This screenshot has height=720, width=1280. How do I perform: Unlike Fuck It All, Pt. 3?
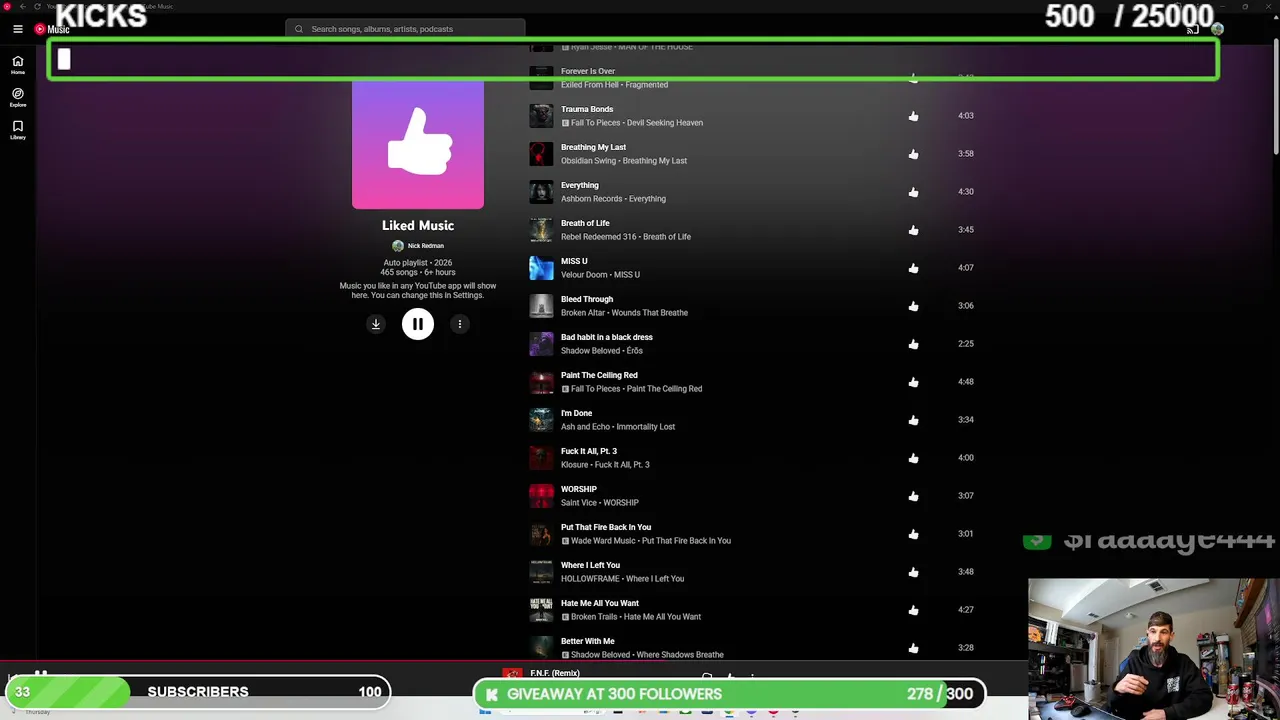point(913,458)
